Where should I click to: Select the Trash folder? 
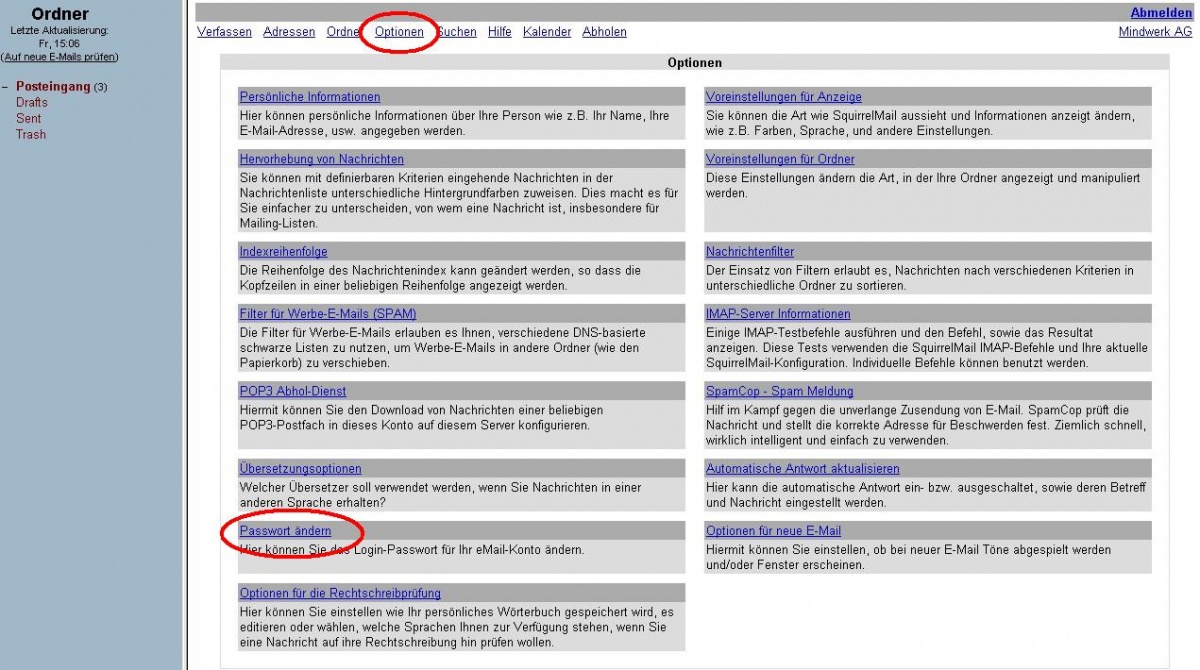tap(30, 135)
